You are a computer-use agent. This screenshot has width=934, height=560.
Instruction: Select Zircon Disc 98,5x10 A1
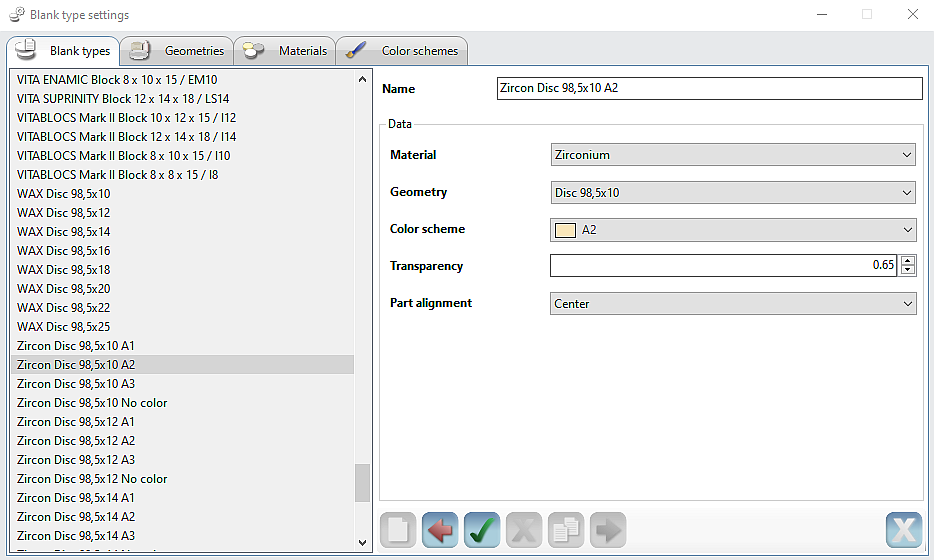pyautogui.click(x=182, y=346)
